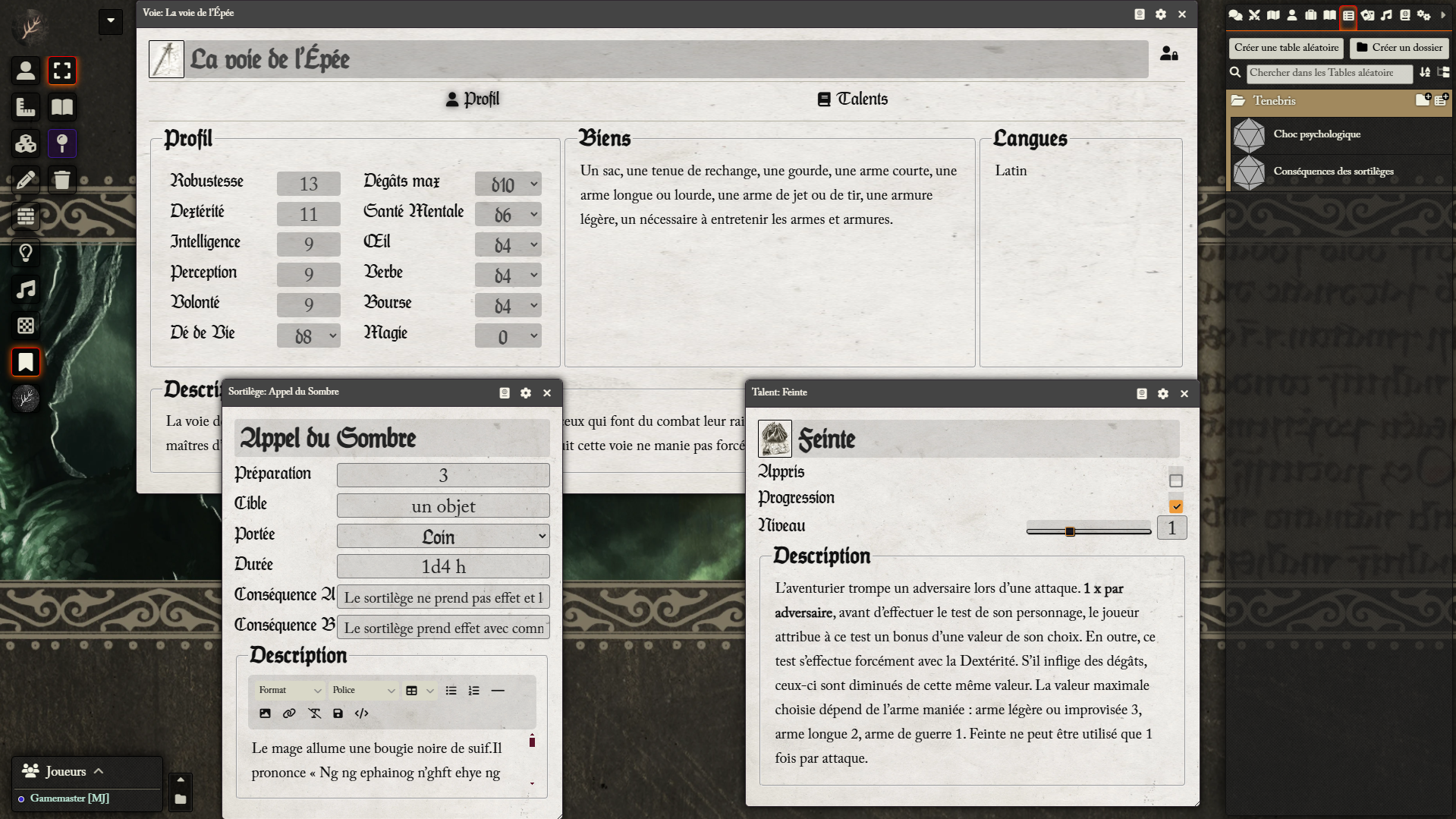
Task: Click the save icon in editor toolbar
Action: (x=338, y=713)
